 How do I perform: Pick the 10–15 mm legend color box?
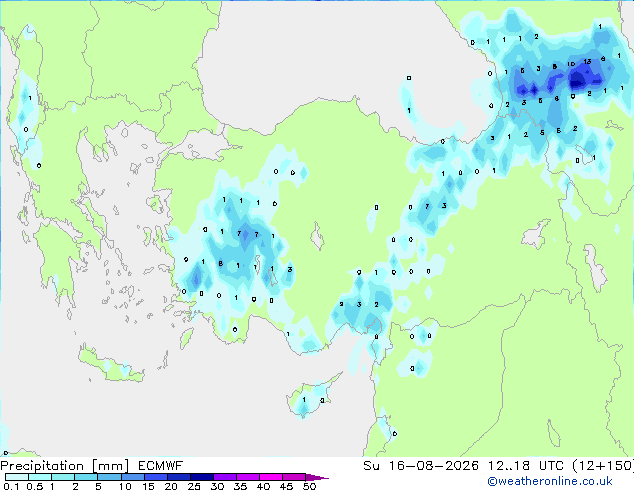(132, 477)
